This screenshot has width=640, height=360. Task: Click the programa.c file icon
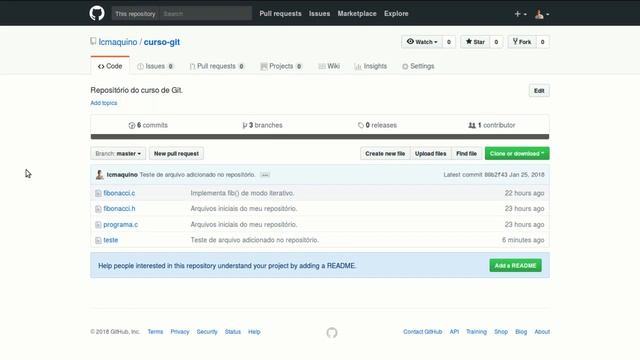pos(98,225)
